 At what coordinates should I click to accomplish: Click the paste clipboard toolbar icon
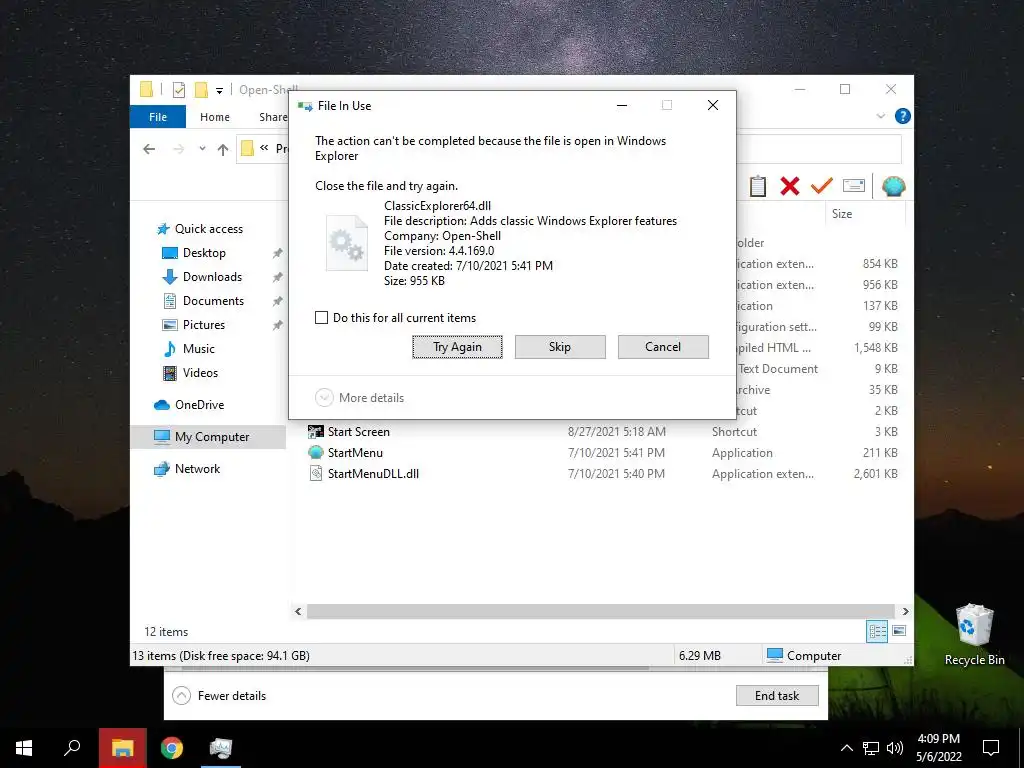[x=758, y=186]
